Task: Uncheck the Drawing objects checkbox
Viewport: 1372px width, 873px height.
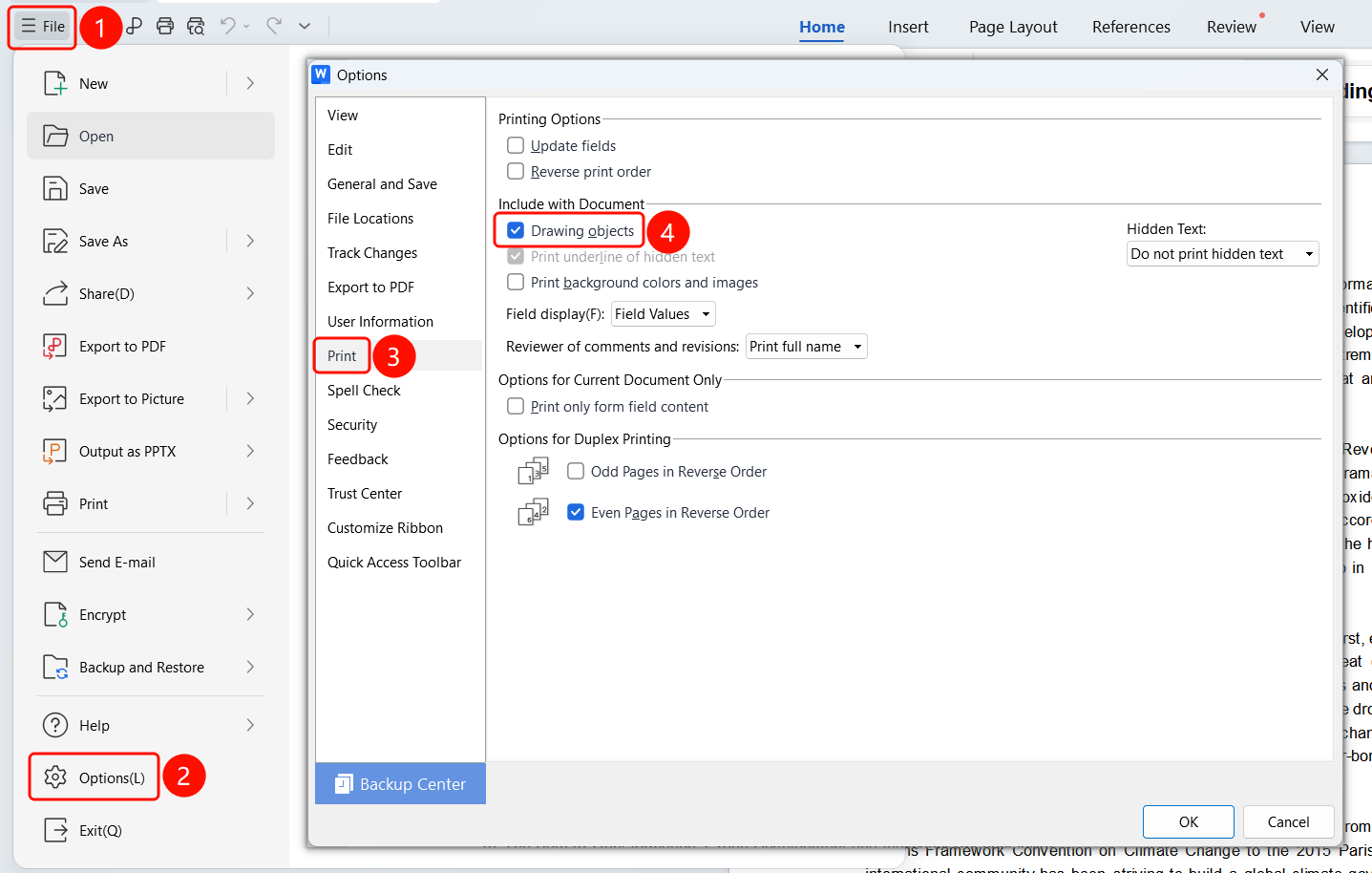Action: coord(516,230)
